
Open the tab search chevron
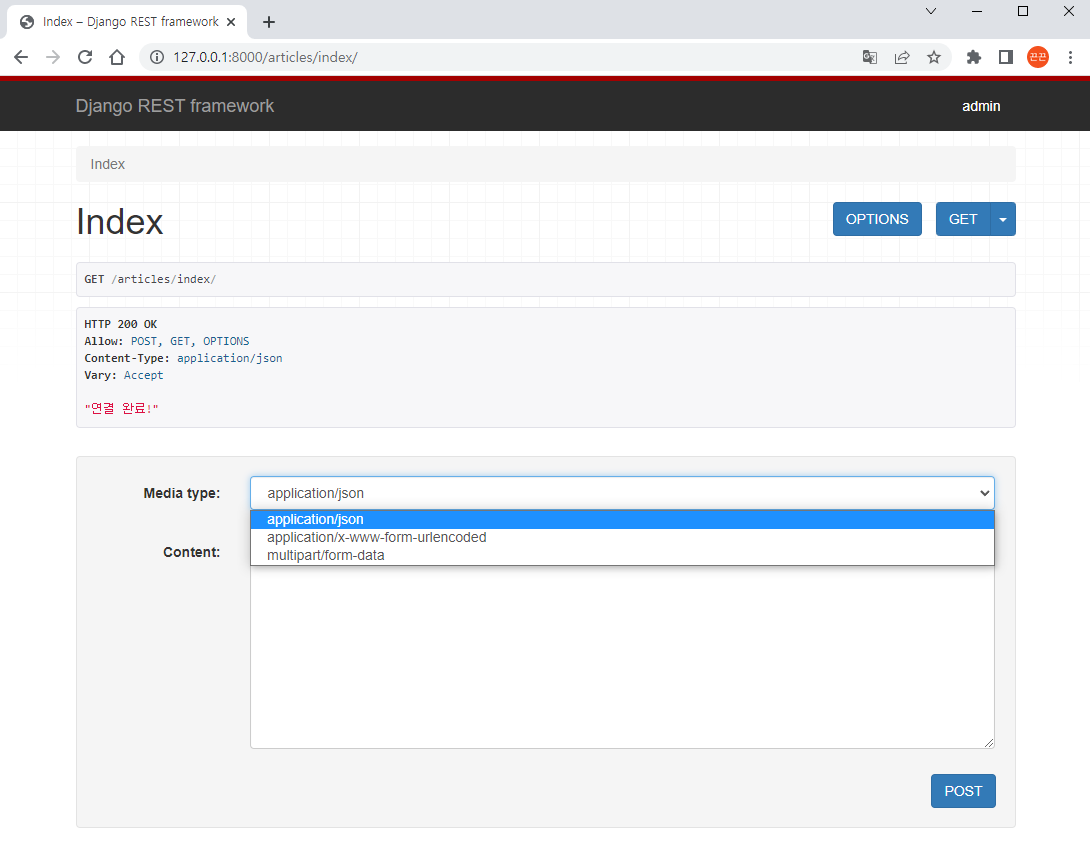(931, 11)
